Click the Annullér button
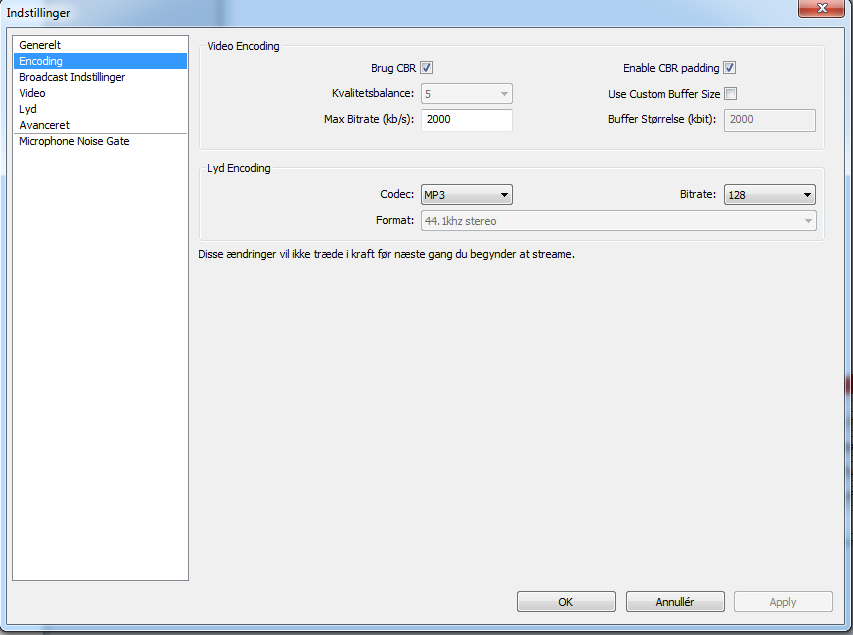The image size is (853, 635). point(675,602)
